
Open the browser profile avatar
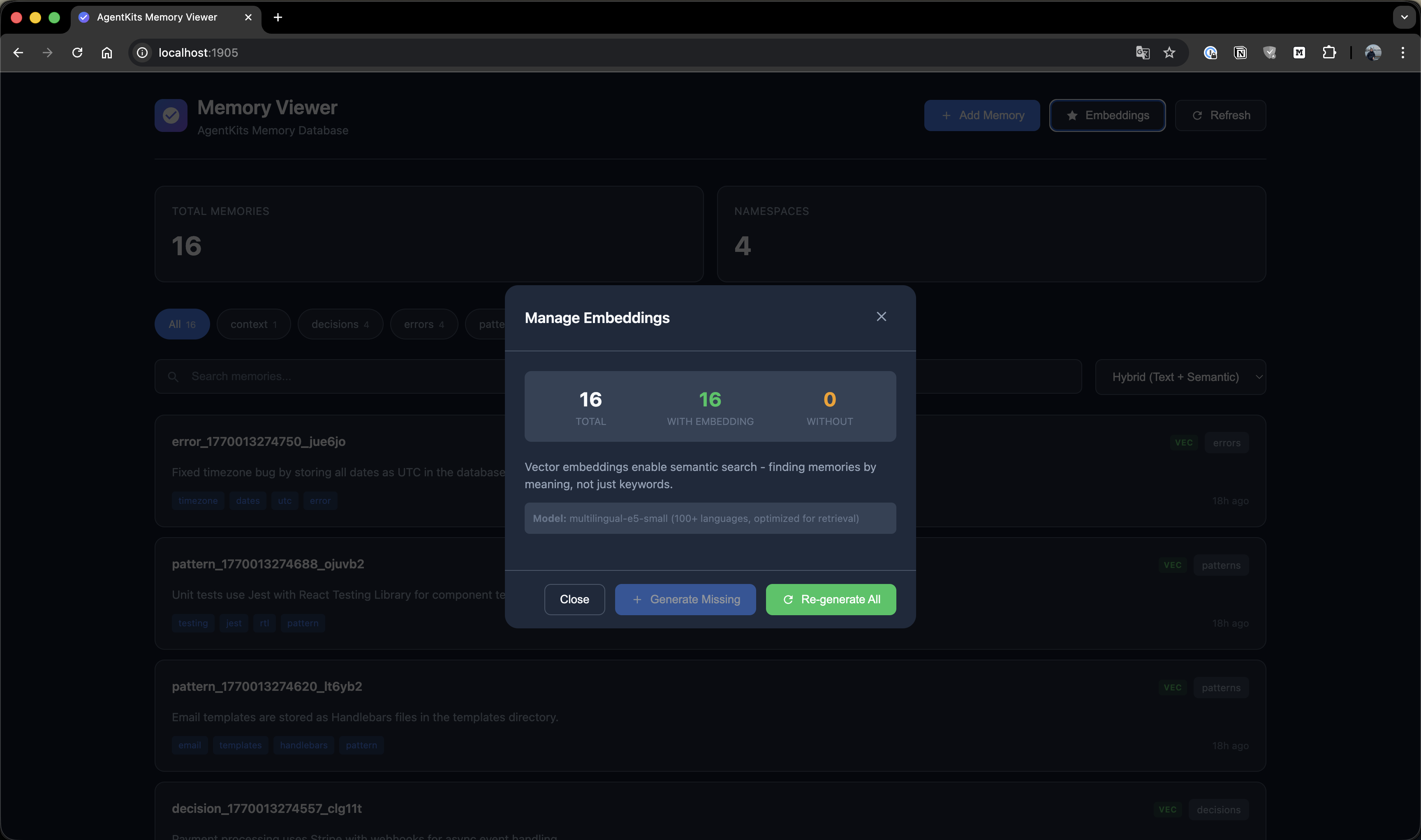coord(1372,53)
